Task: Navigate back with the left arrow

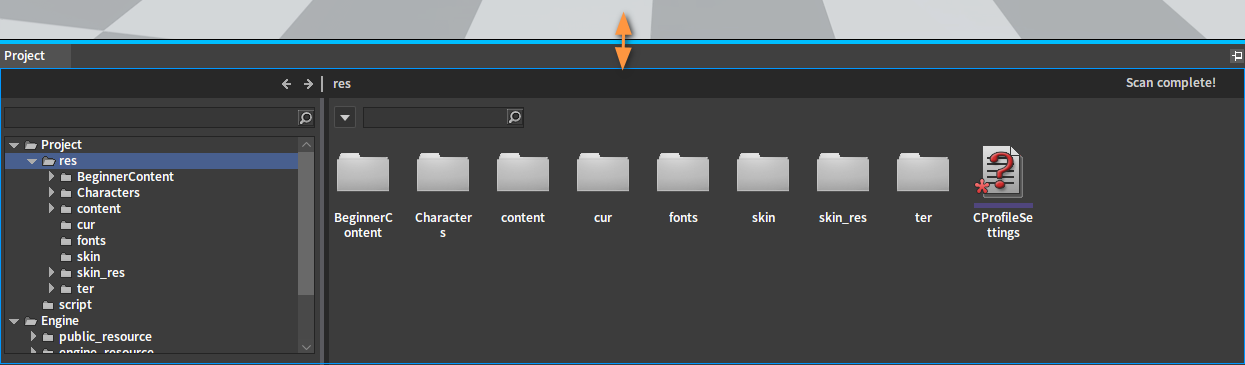Action: pos(287,84)
